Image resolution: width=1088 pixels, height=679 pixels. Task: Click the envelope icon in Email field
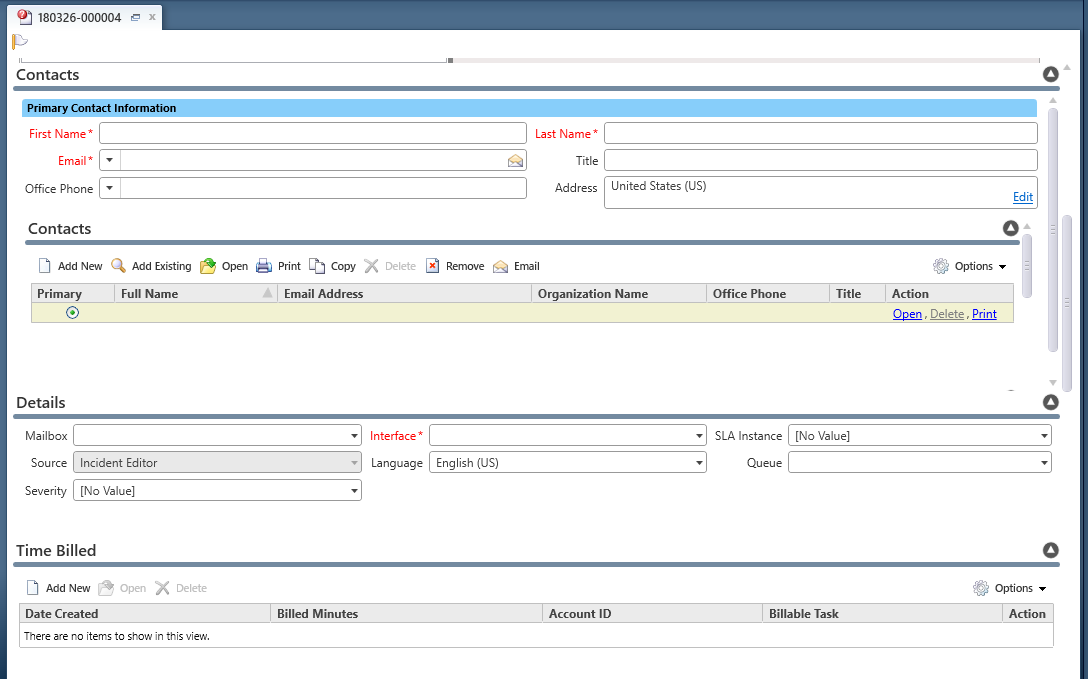click(515, 161)
